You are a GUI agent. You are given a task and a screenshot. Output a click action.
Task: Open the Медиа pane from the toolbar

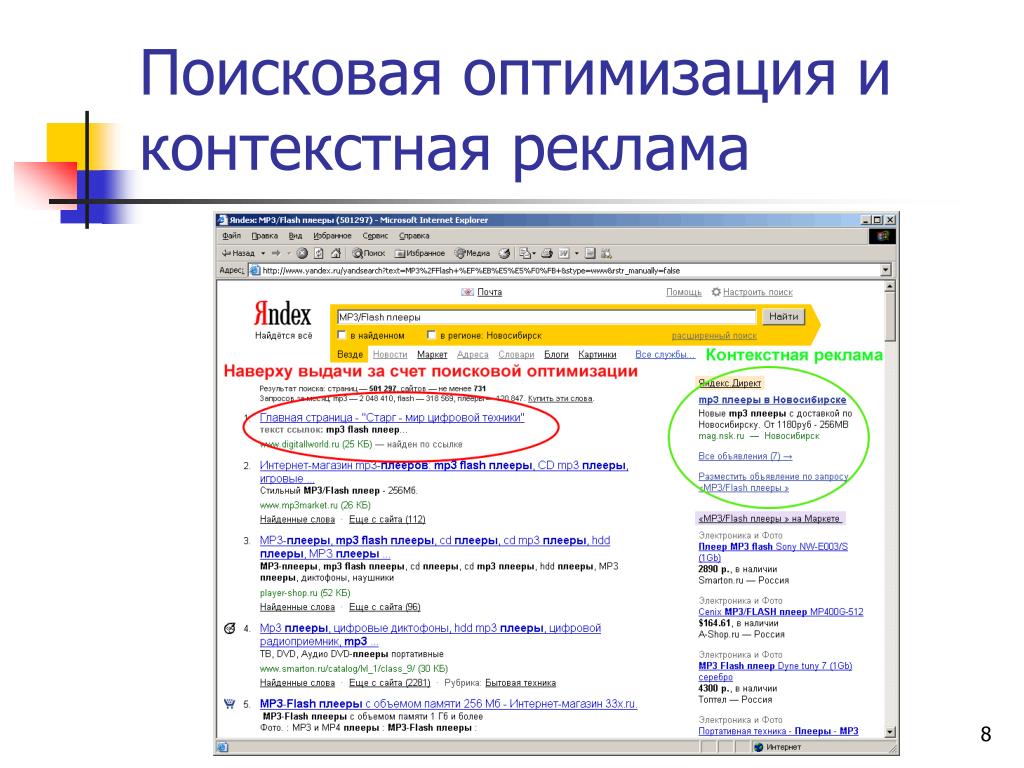coord(473,253)
